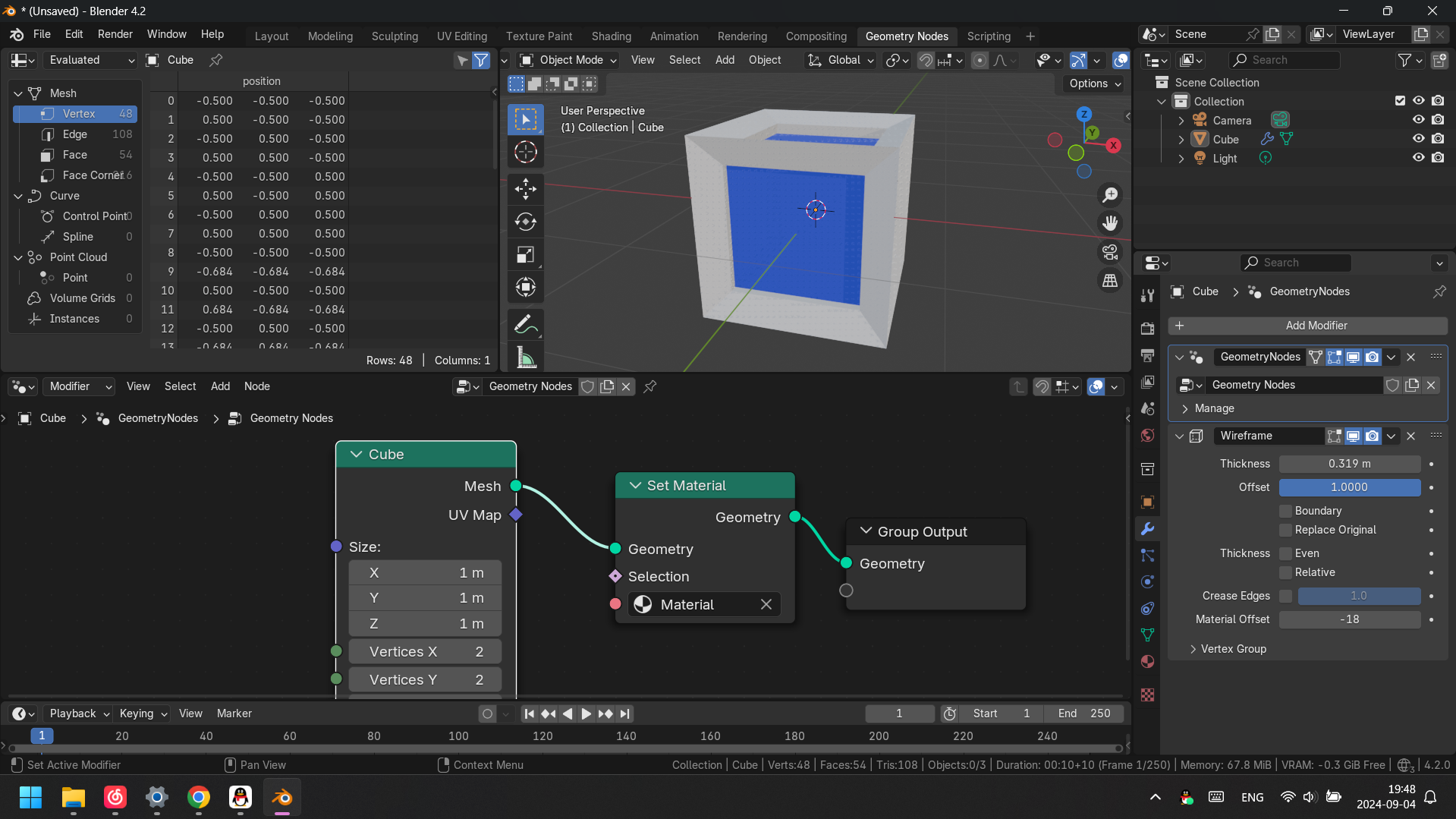This screenshot has height=819, width=1456.
Task: Open the Material properties tab
Action: [1147, 662]
